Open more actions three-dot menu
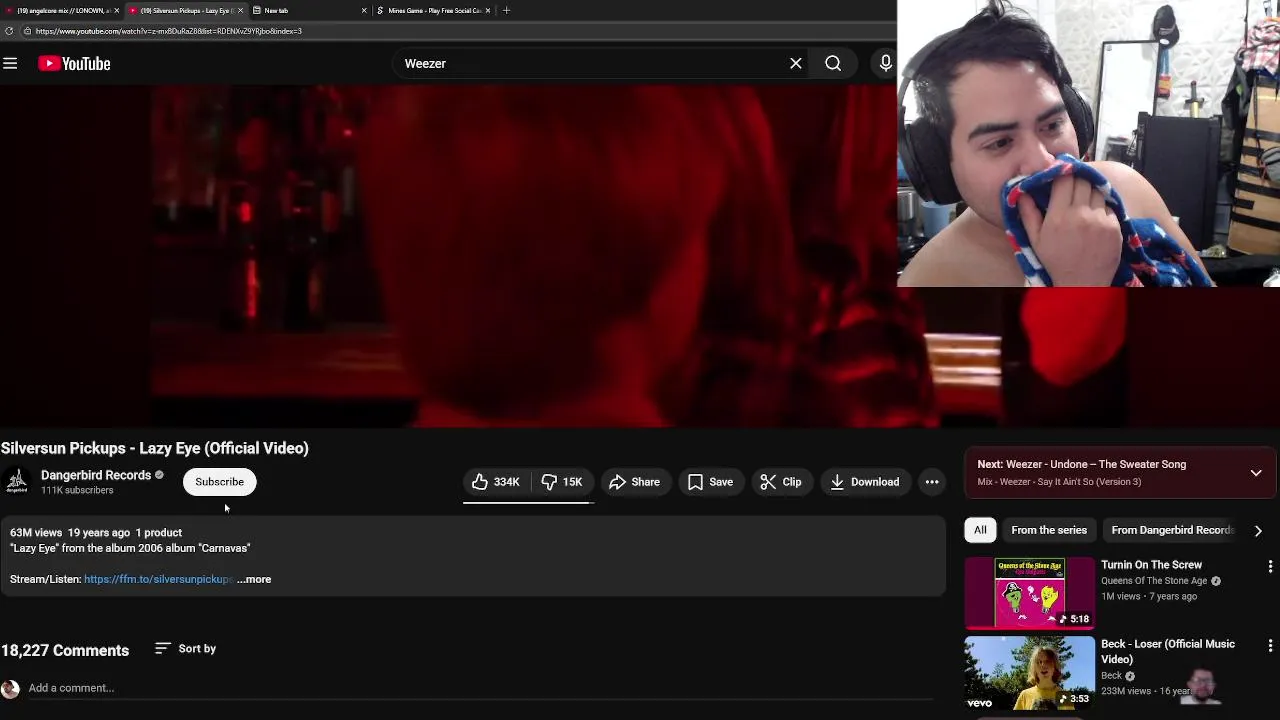The image size is (1280, 720). [x=932, y=482]
